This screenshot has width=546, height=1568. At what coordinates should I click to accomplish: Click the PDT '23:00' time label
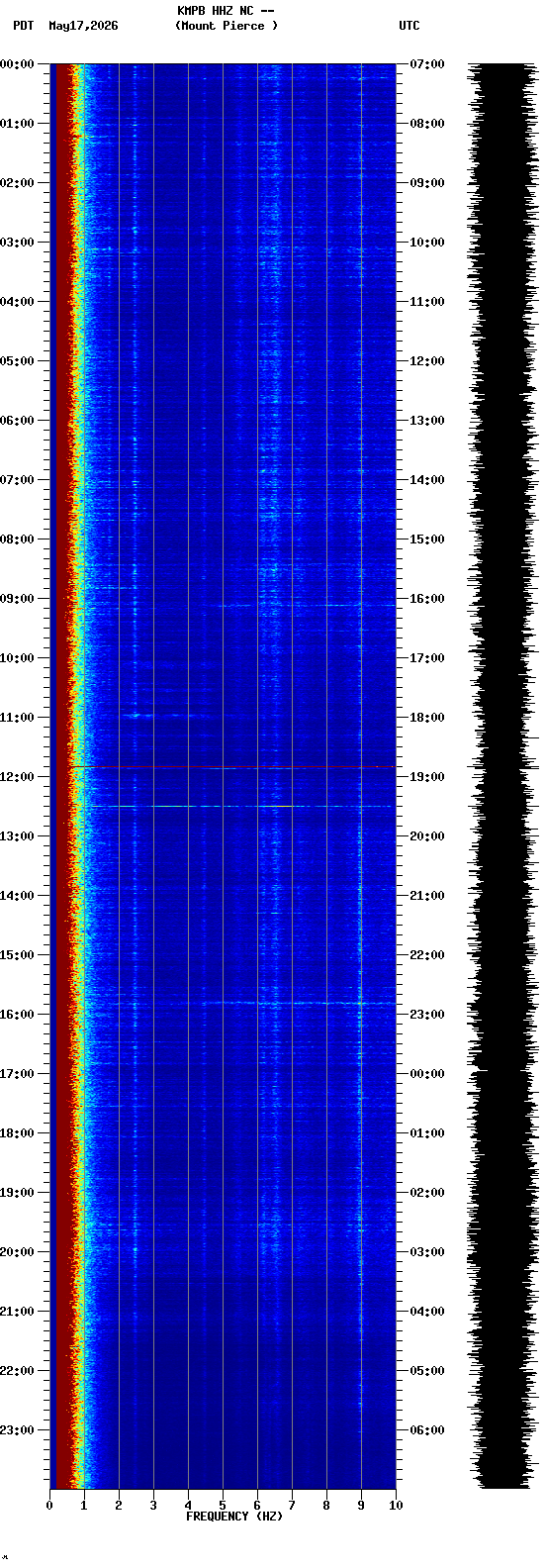coord(18,1430)
